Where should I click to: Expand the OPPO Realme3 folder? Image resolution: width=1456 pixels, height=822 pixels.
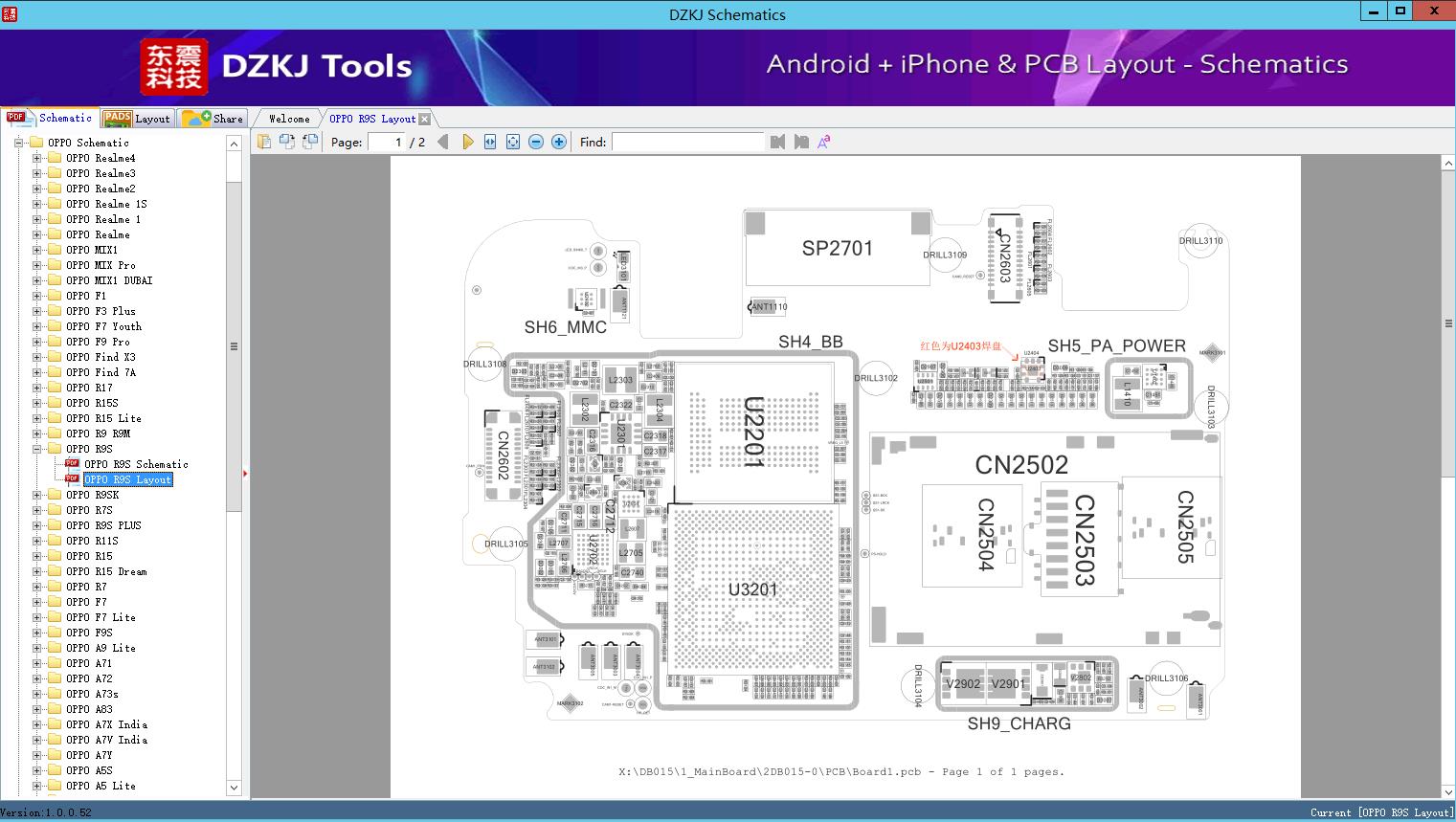pos(36,173)
